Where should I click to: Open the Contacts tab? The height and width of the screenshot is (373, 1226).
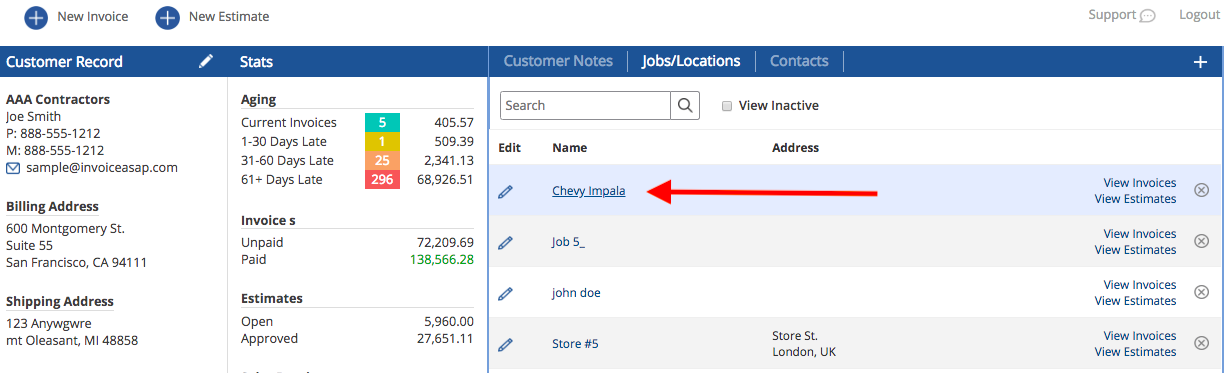tap(799, 61)
